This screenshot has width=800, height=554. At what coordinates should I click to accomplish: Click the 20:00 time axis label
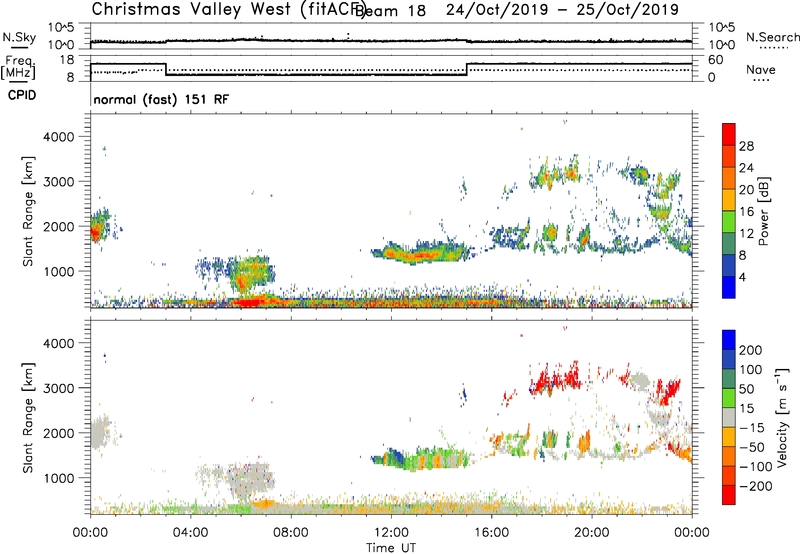tap(592, 533)
